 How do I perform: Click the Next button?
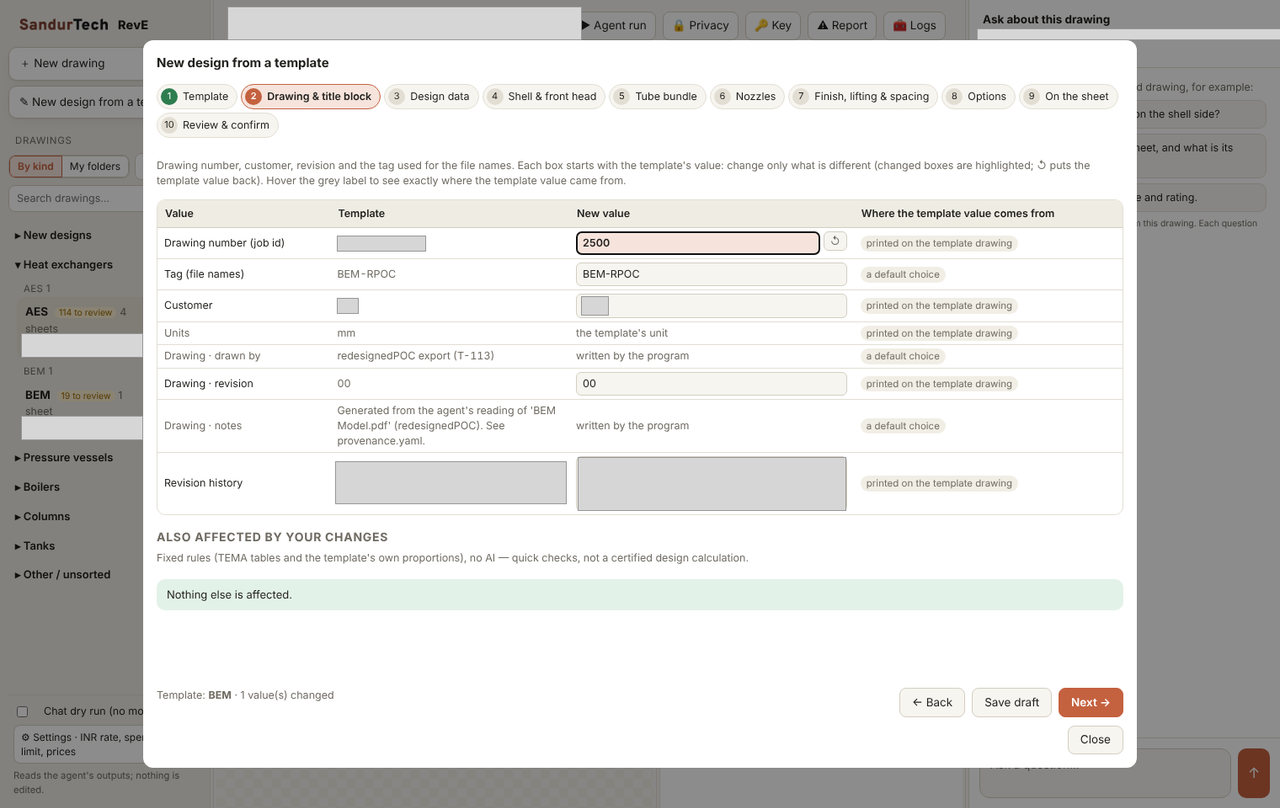[1090, 702]
